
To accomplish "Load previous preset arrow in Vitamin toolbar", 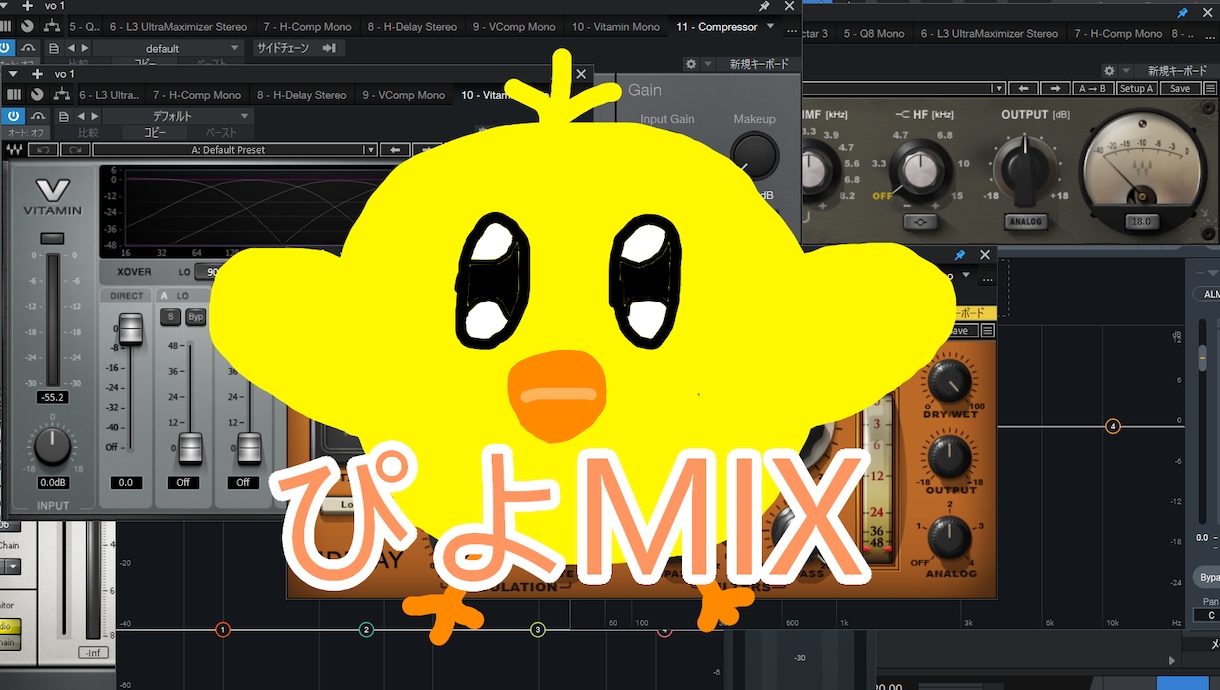I will point(396,150).
